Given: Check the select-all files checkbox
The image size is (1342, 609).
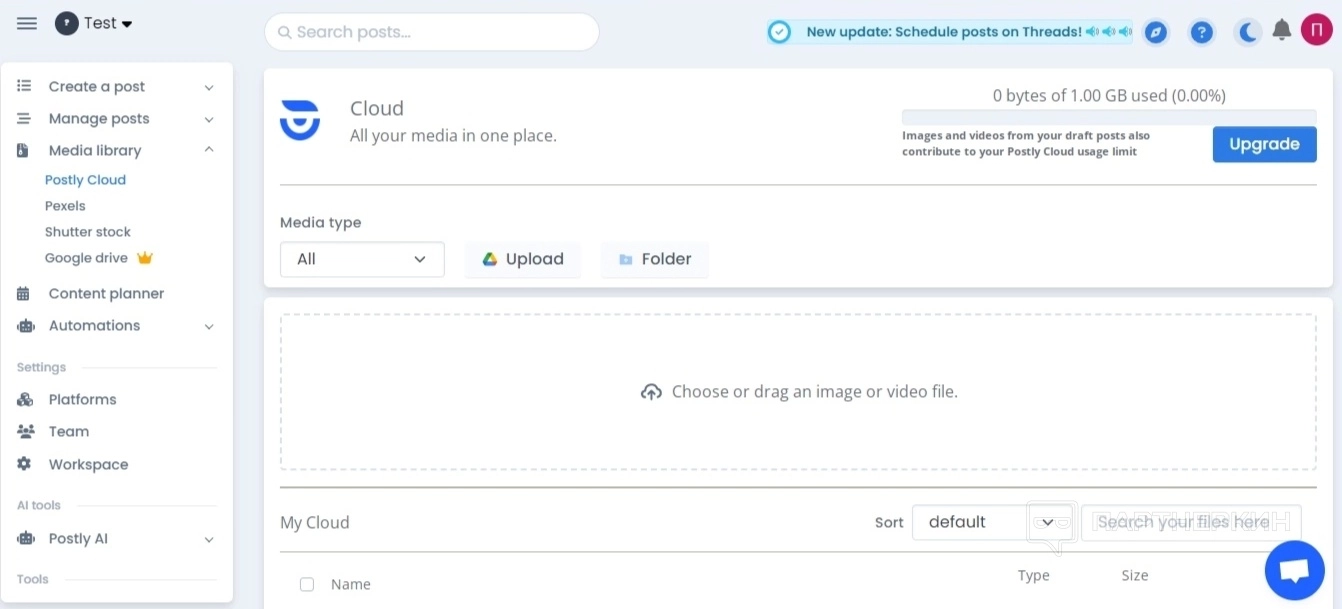Looking at the screenshot, I should pos(307,584).
